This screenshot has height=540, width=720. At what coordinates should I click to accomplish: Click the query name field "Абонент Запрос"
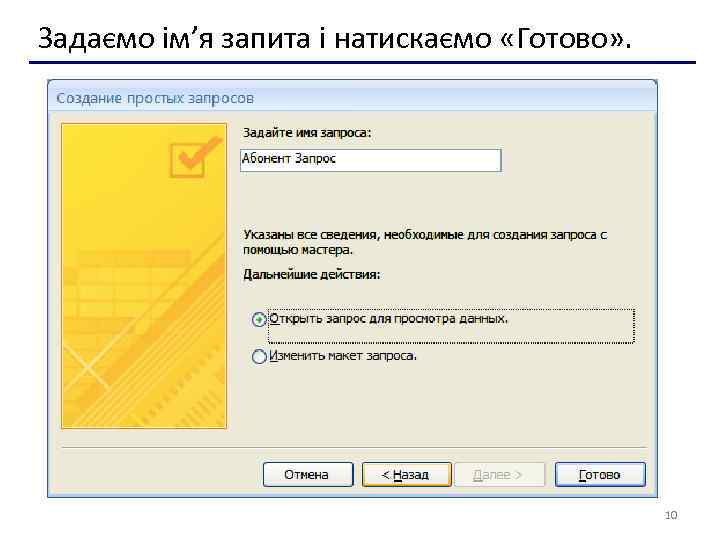pos(370,160)
